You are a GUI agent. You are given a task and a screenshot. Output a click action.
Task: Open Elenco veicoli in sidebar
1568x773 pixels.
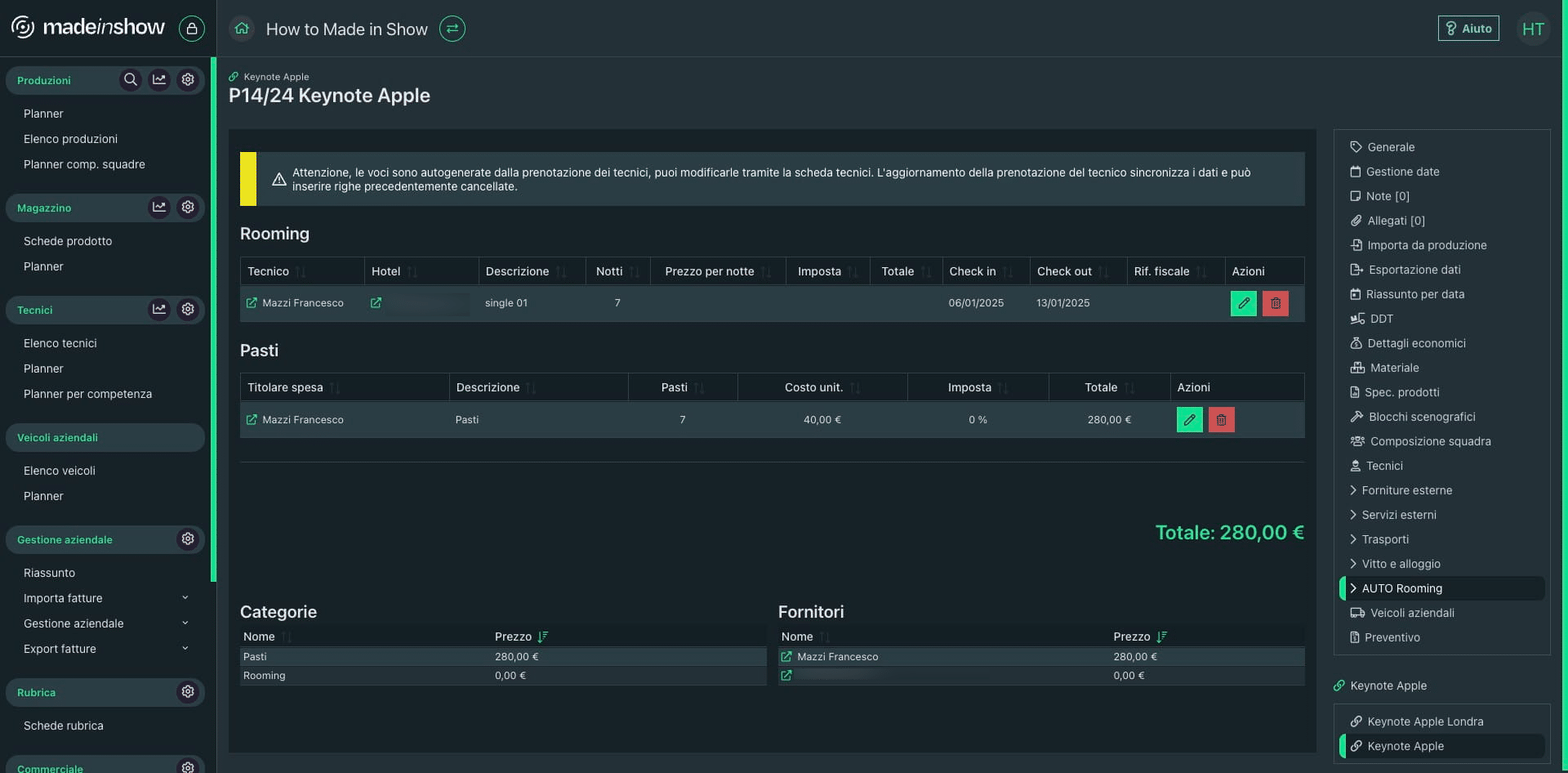pyautogui.click(x=60, y=471)
